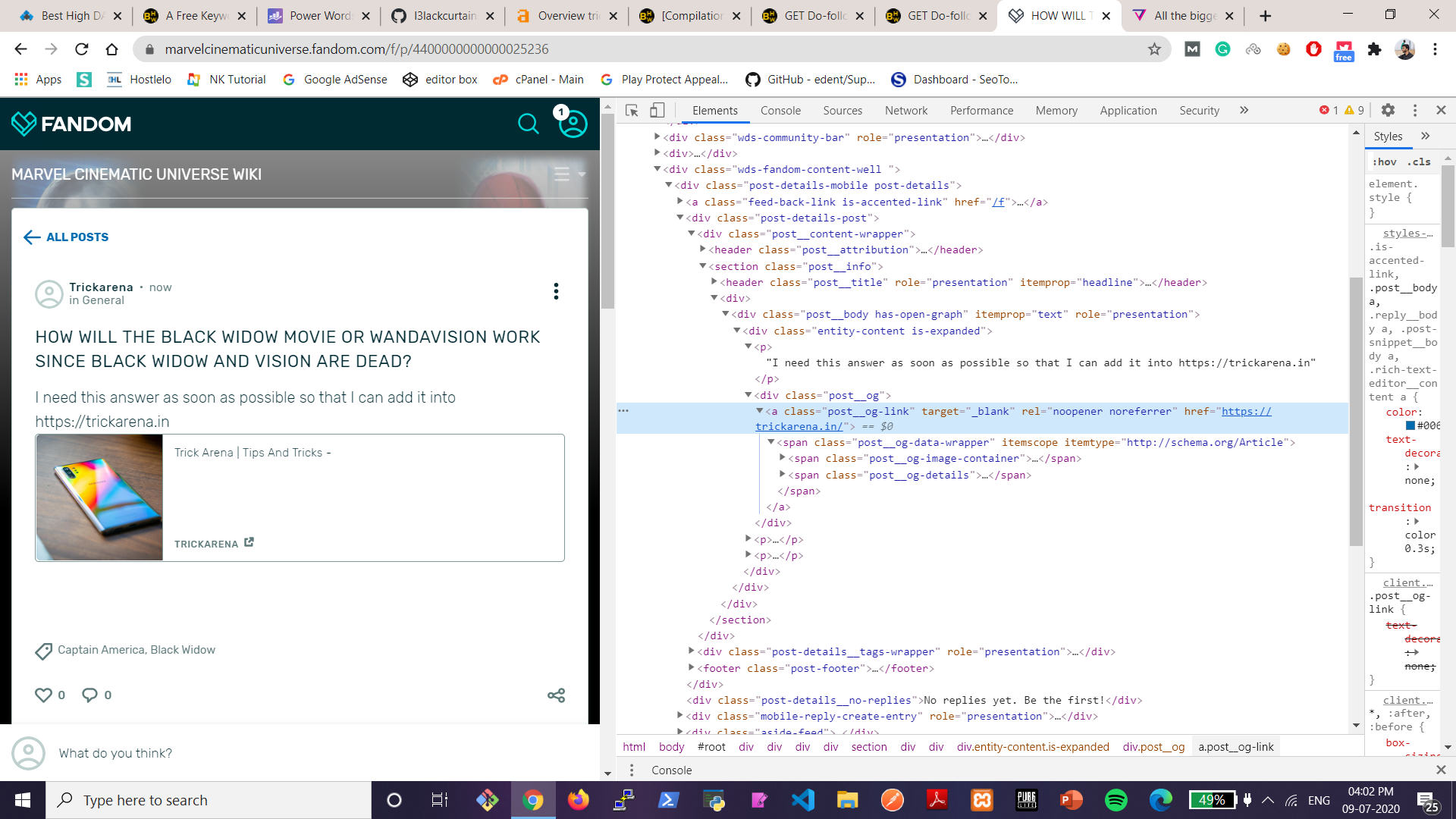Toggle device toolbar in DevTools
The width and height of the screenshot is (1456, 819).
pos(657,111)
